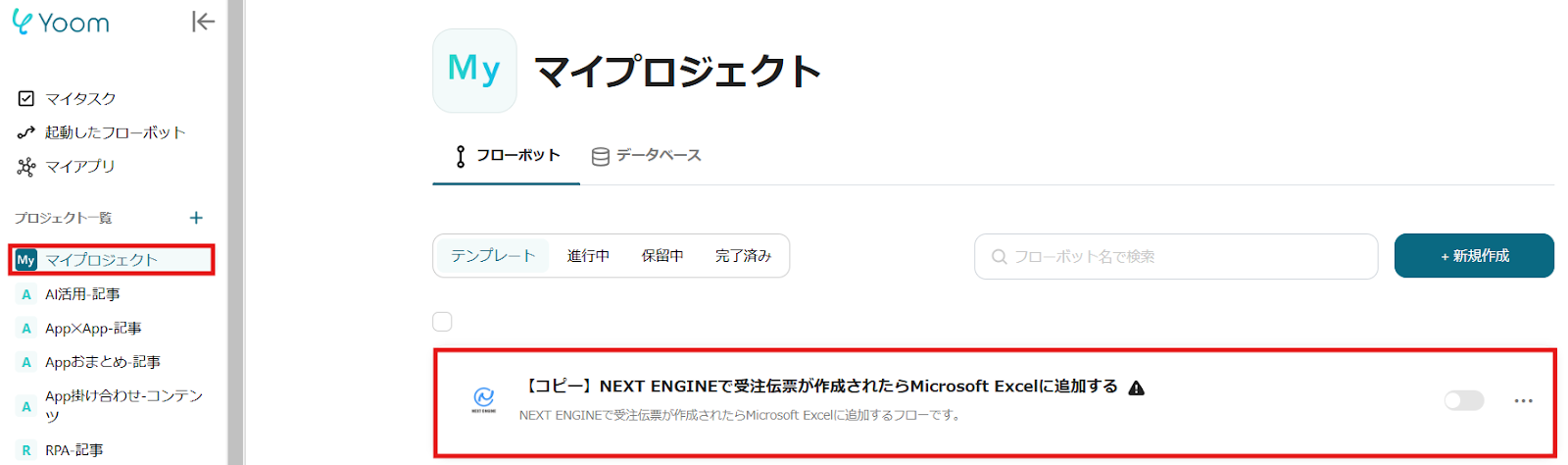Click the Yoom logo

(x=61, y=22)
